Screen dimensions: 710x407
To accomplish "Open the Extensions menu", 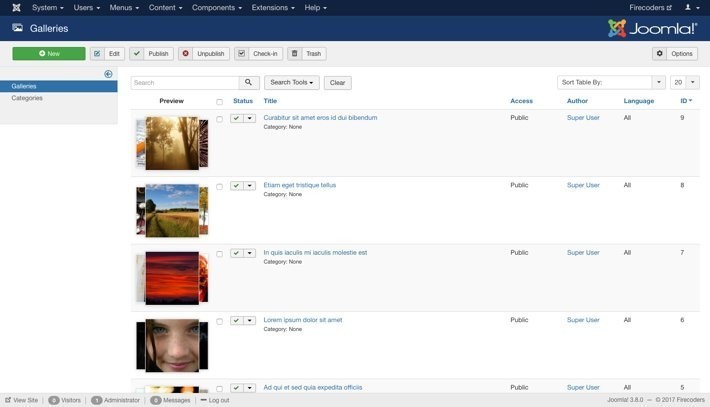I will (273, 8).
